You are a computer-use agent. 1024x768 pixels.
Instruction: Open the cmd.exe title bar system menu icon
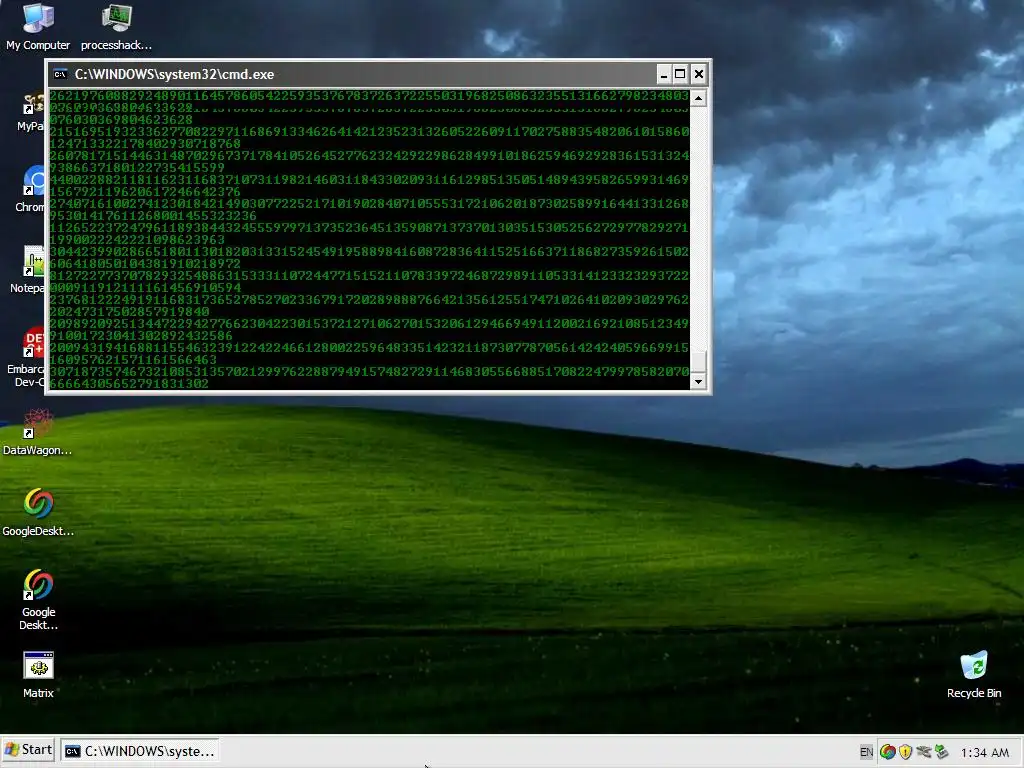point(60,74)
